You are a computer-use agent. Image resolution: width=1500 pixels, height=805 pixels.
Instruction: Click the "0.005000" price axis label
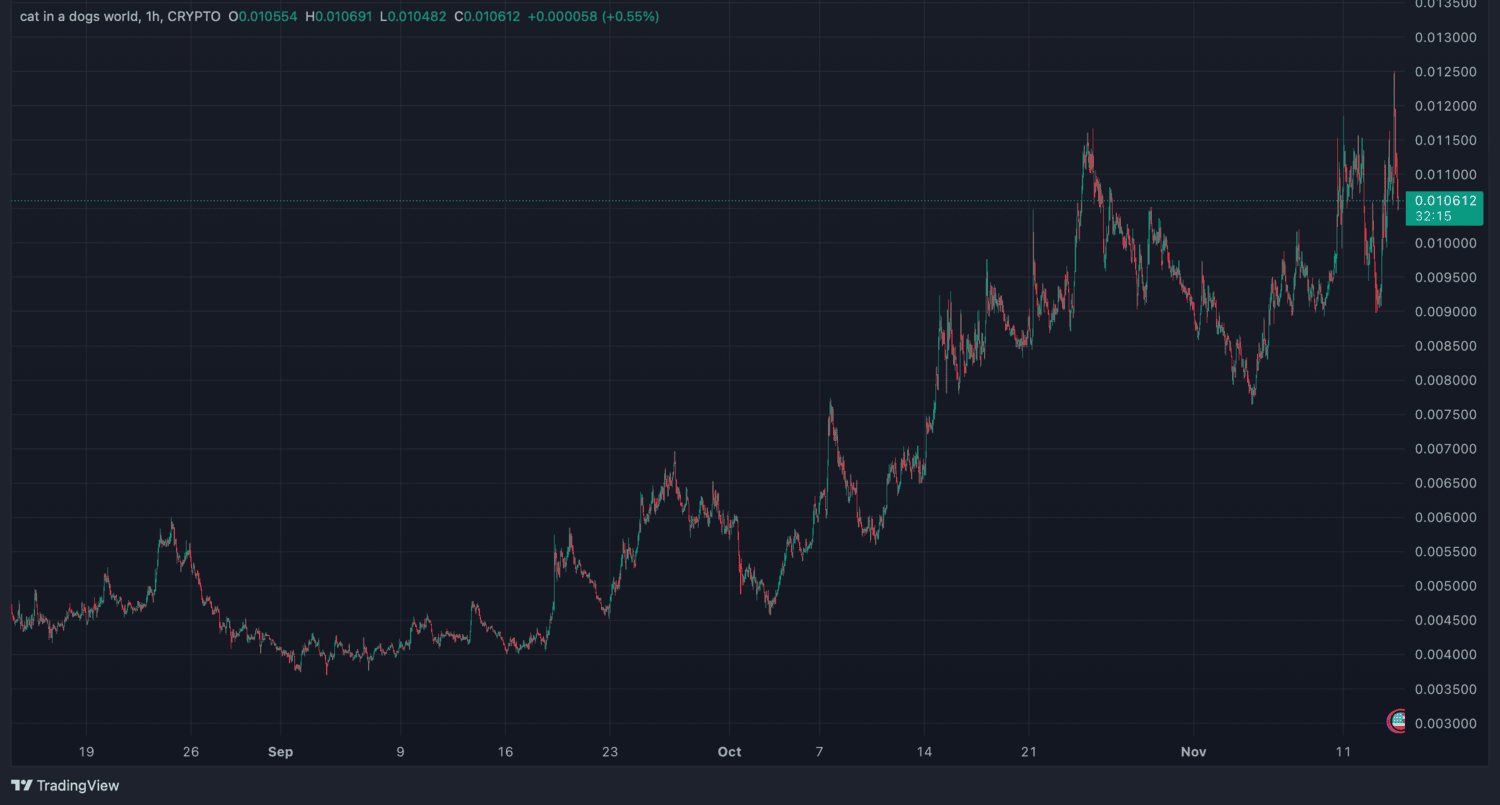(1448, 586)
